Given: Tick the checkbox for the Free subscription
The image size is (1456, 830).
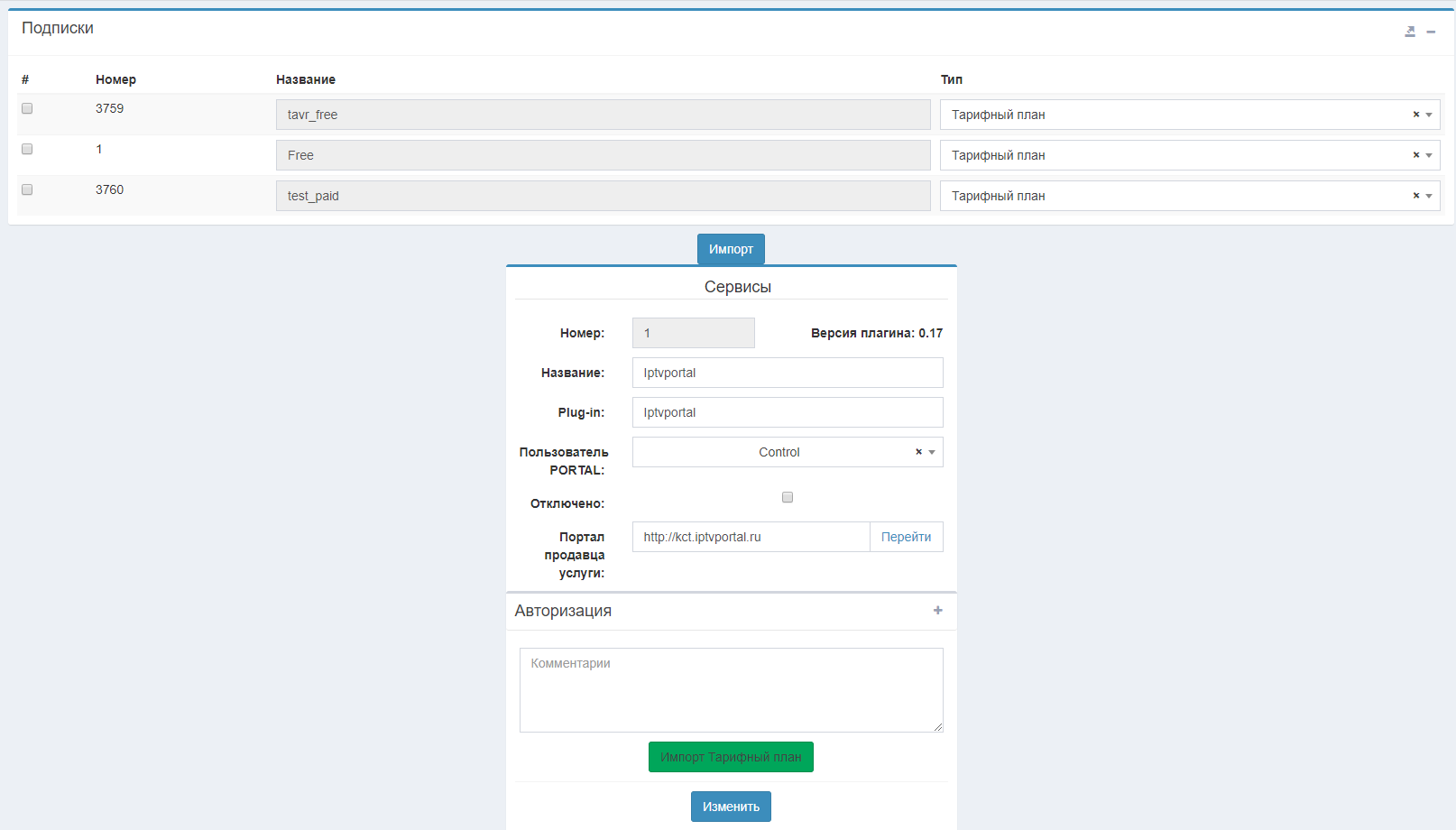Looking at the screenshot, I should [27, 149].
